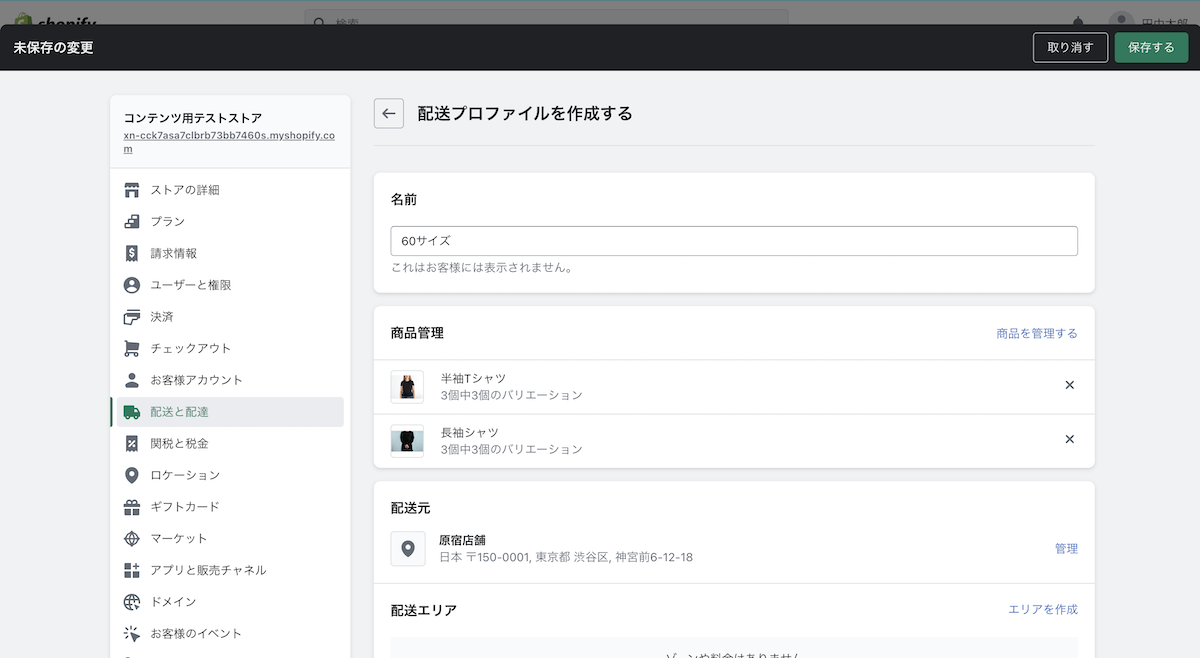
Task: Click the 関税と税金 tax icon
Action: [131, 443]
